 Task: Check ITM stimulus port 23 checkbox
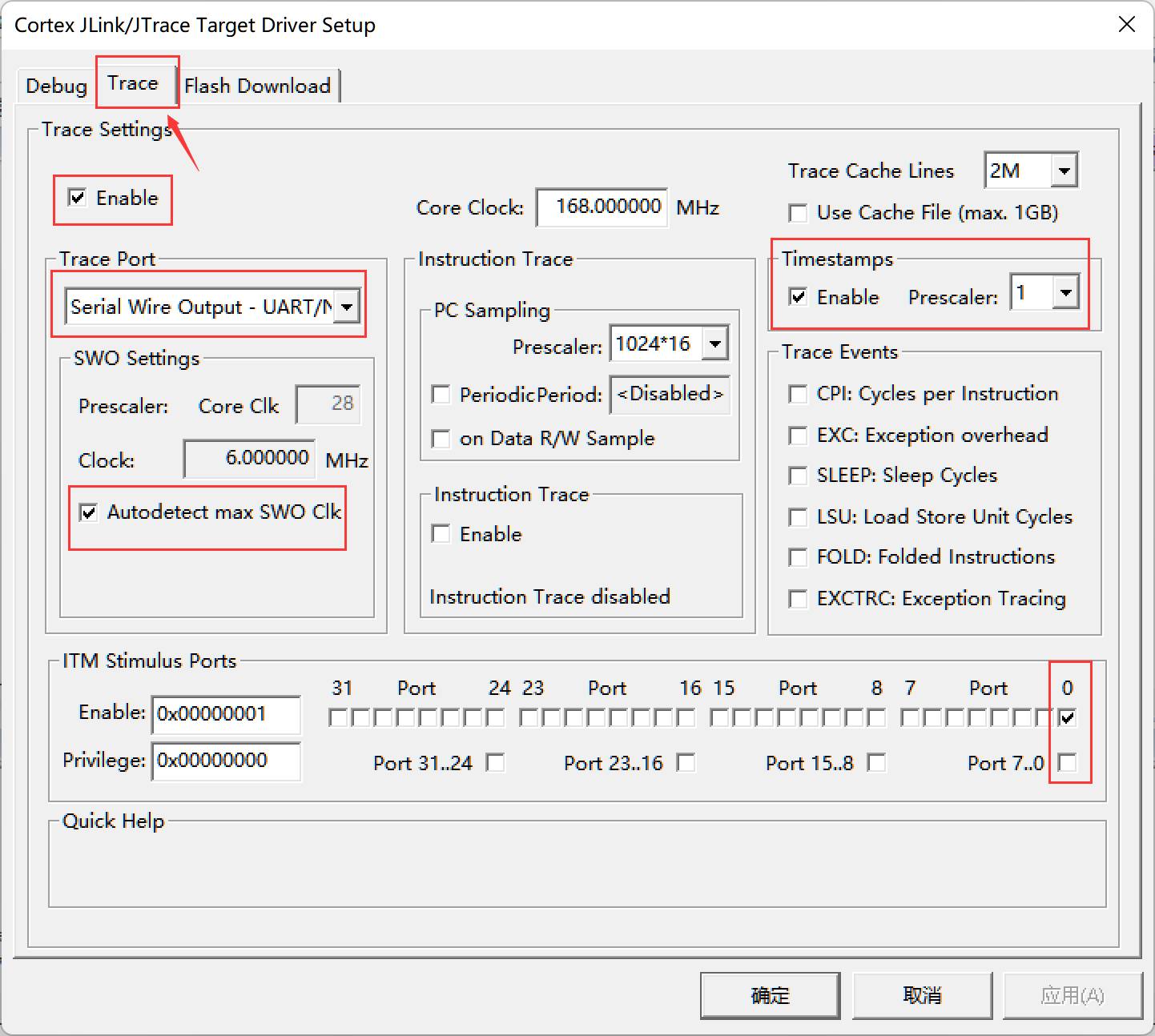tap(529, 717)
